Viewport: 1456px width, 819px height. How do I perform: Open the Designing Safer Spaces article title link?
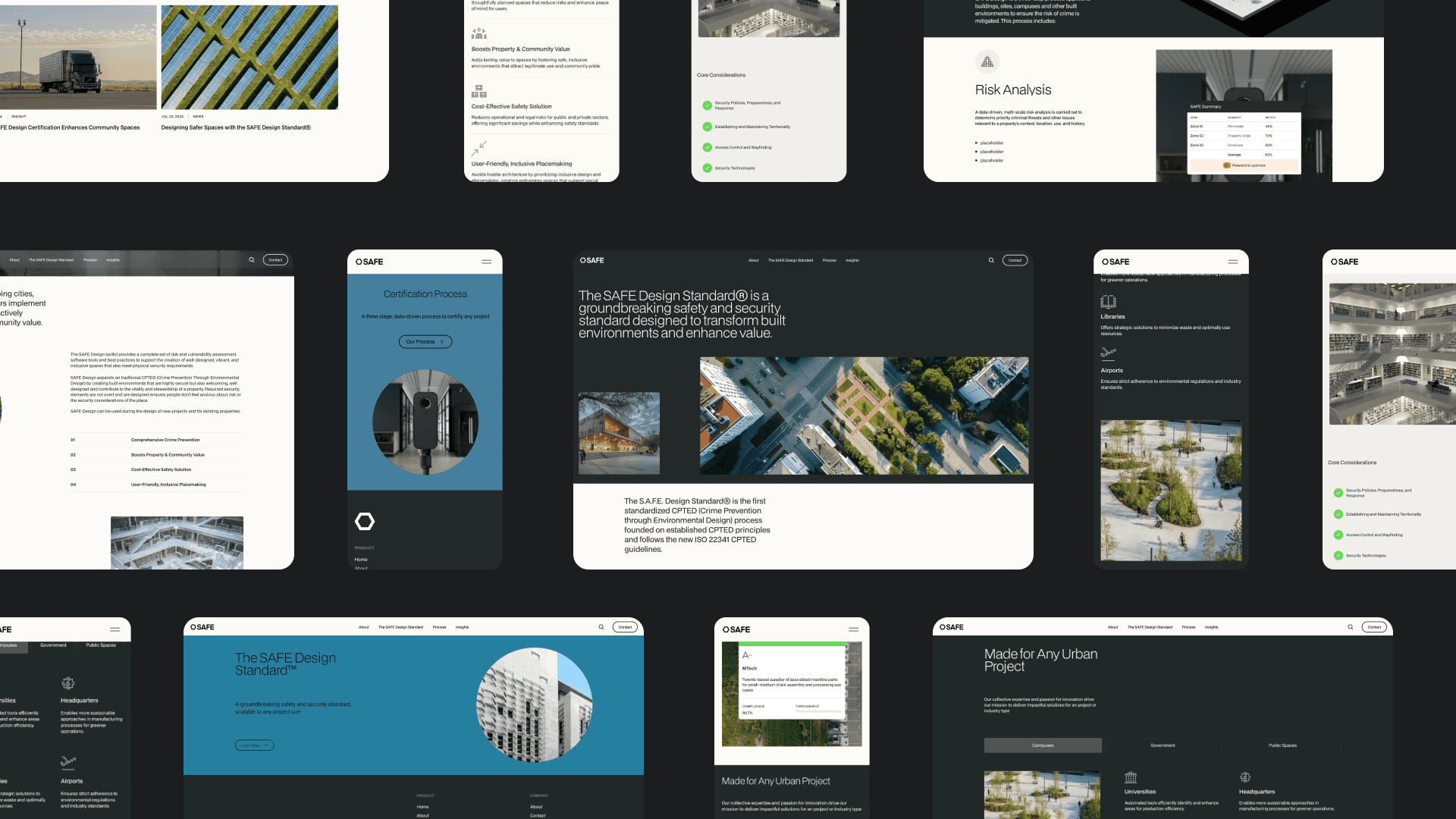click(236, 127)
